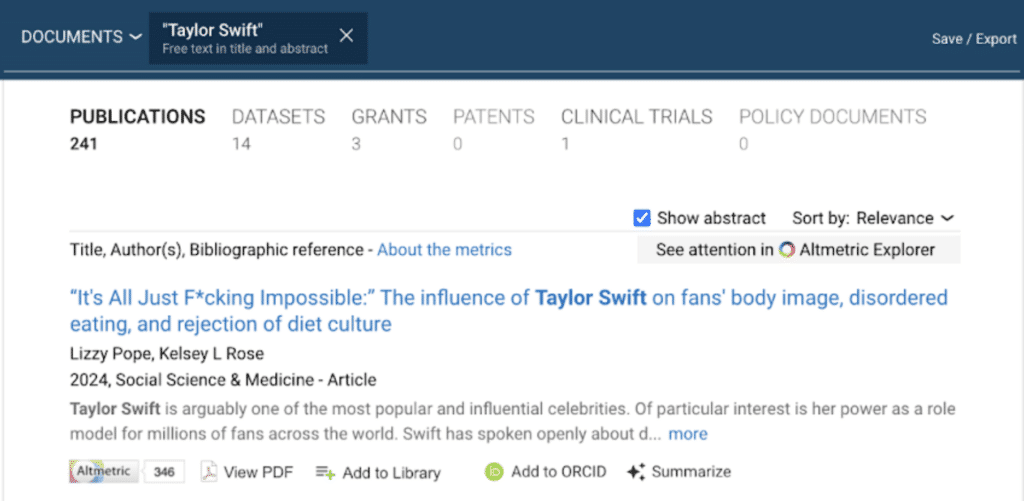Select the Publications tab
The height and width of the screenshot is (501, 1024).
coord(137,117)
